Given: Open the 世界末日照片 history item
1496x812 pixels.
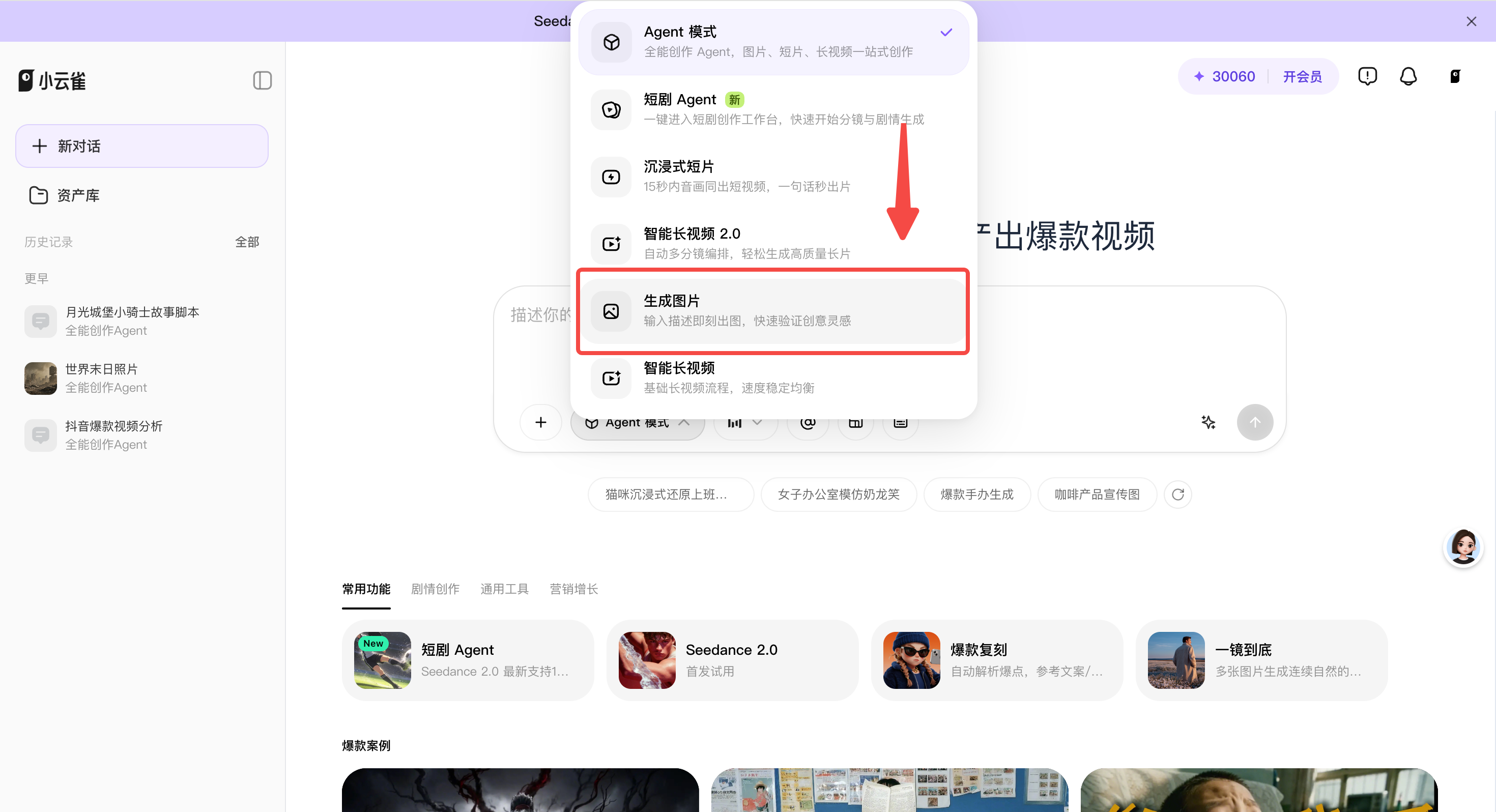Looking at the screenshot, I should coord(141,378).
